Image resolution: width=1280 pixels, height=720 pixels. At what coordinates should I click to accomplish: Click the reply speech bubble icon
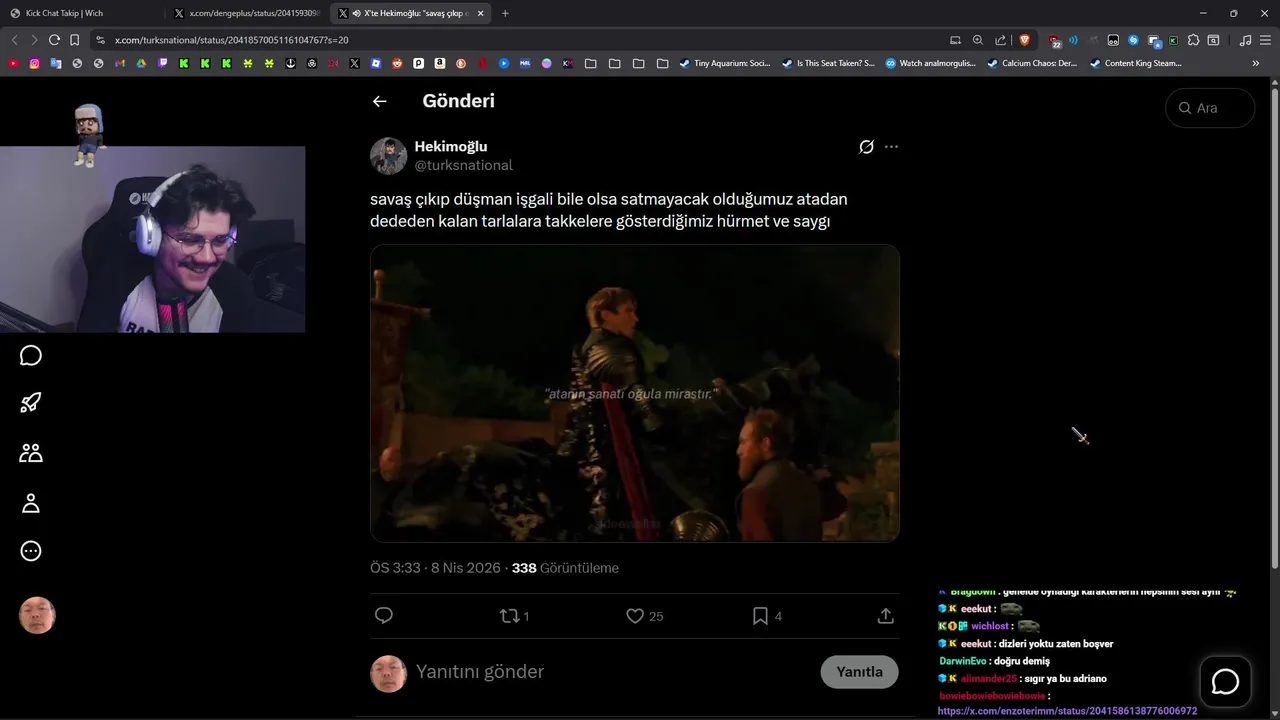point(384,616)
